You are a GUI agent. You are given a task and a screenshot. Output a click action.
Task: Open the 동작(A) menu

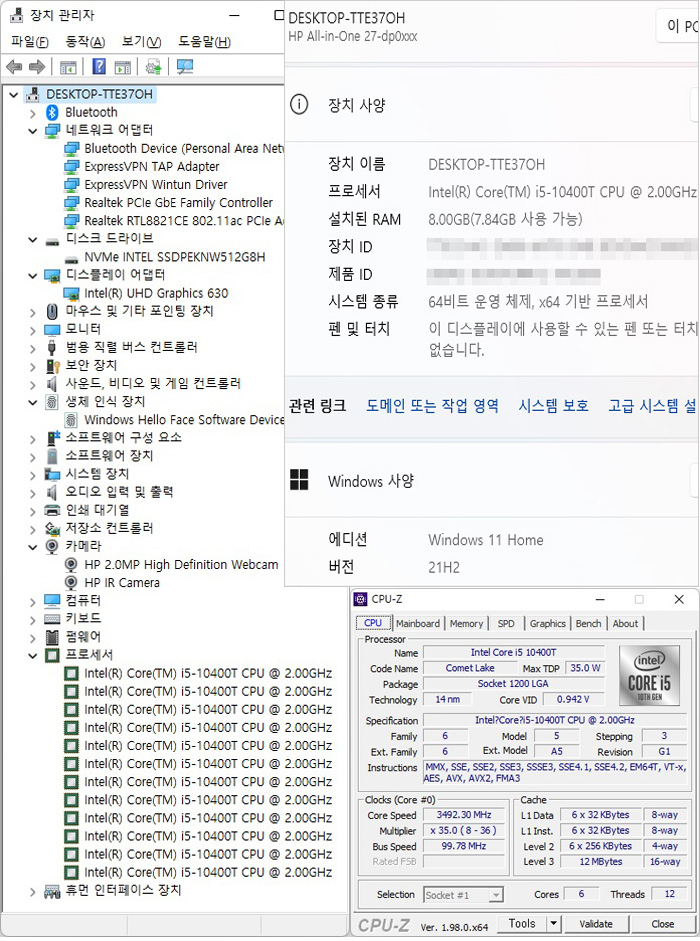[85, 41]
